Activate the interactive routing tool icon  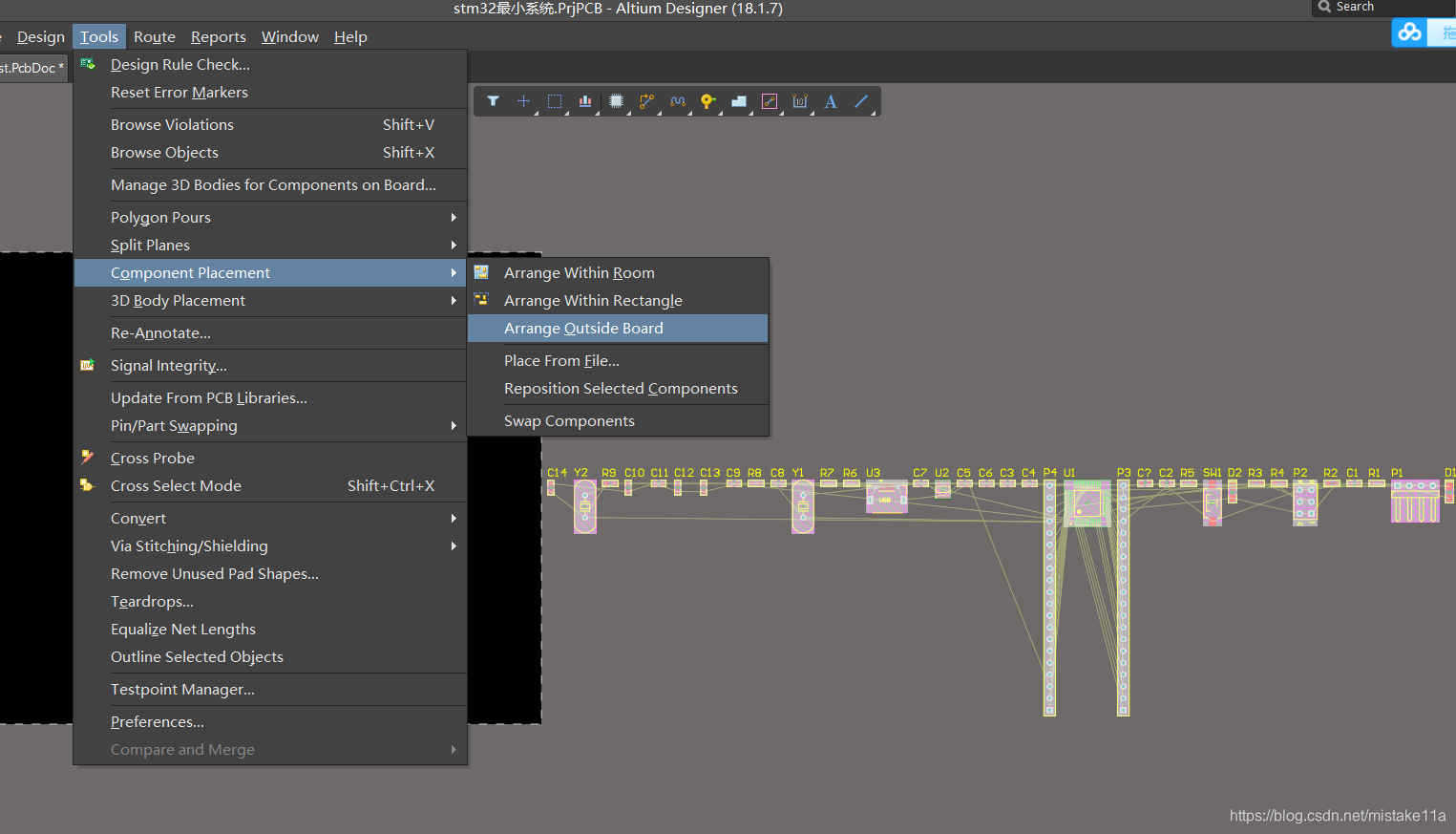(646, 101)
